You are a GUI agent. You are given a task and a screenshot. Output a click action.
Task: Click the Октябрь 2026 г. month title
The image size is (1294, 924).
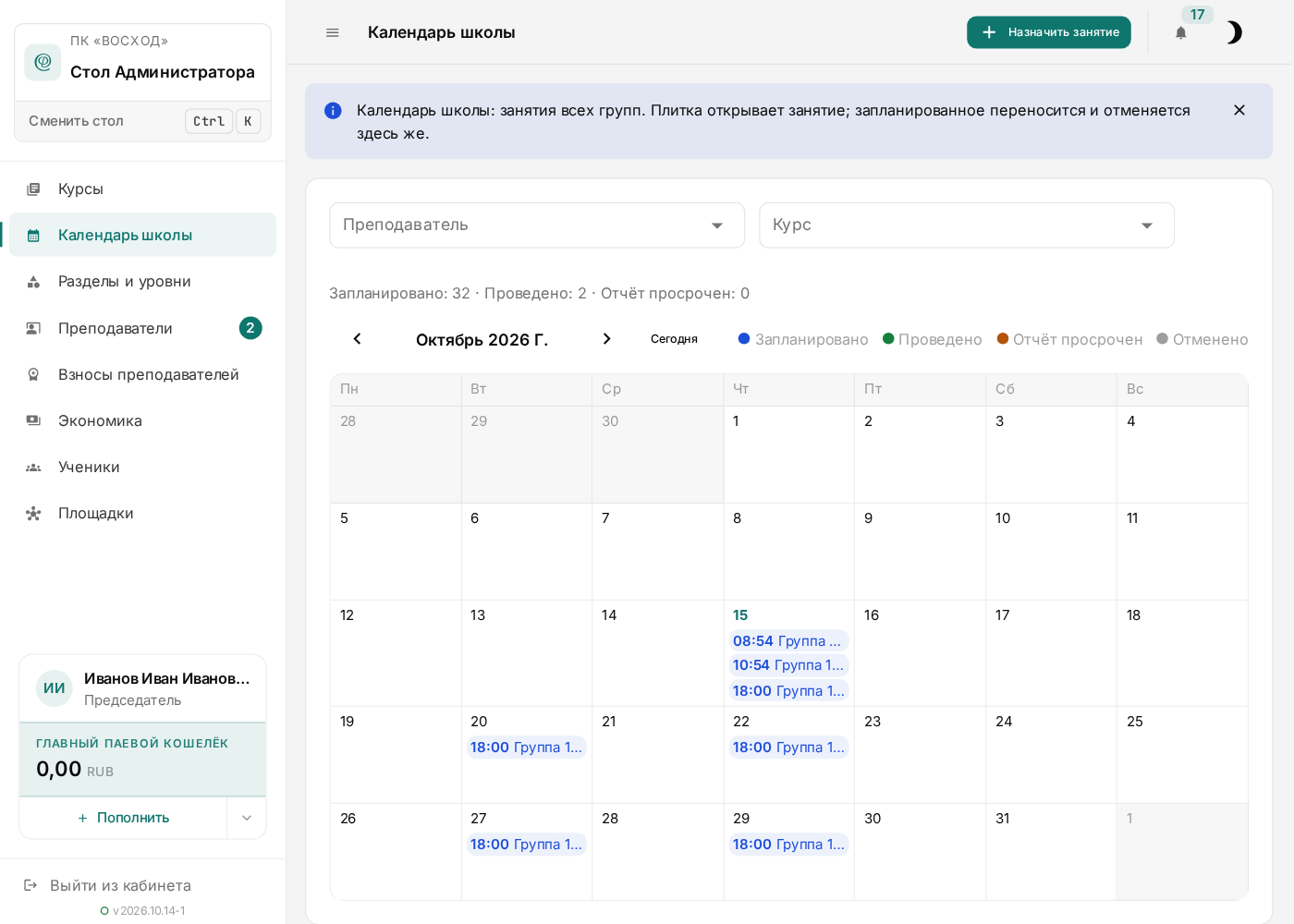(482, 340)
